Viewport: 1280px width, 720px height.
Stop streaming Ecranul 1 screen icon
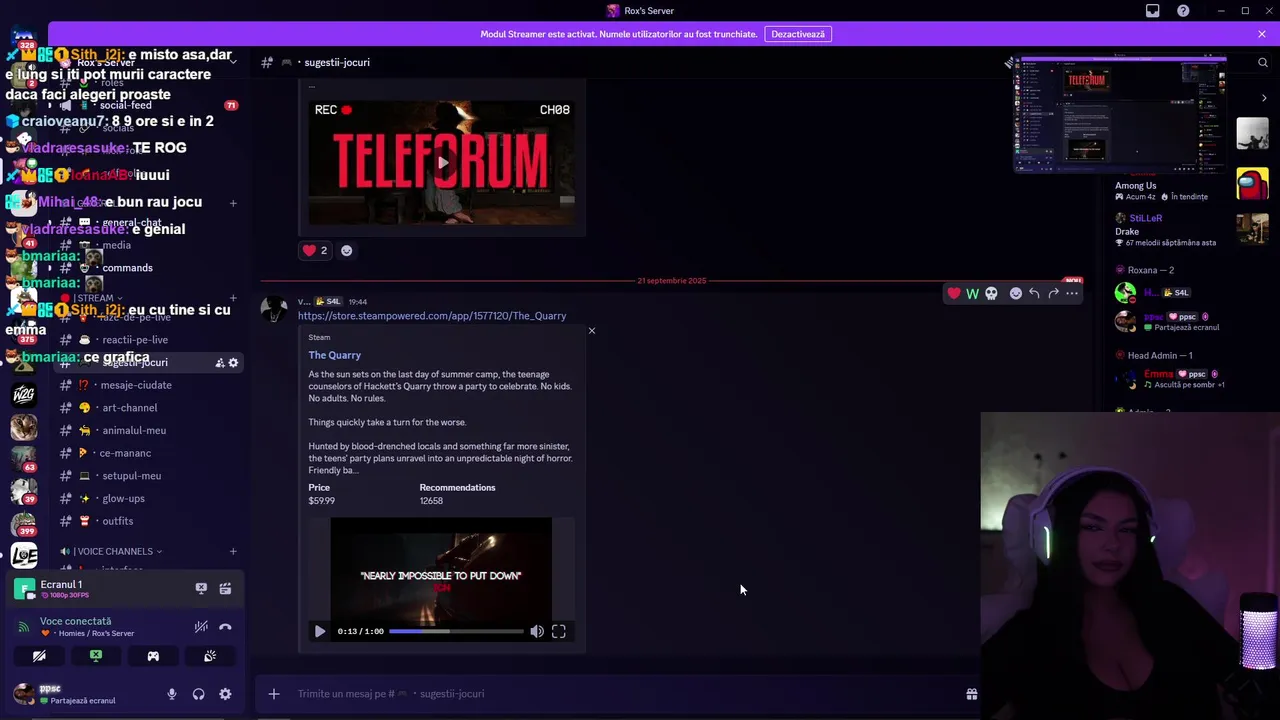click(201, 589)
